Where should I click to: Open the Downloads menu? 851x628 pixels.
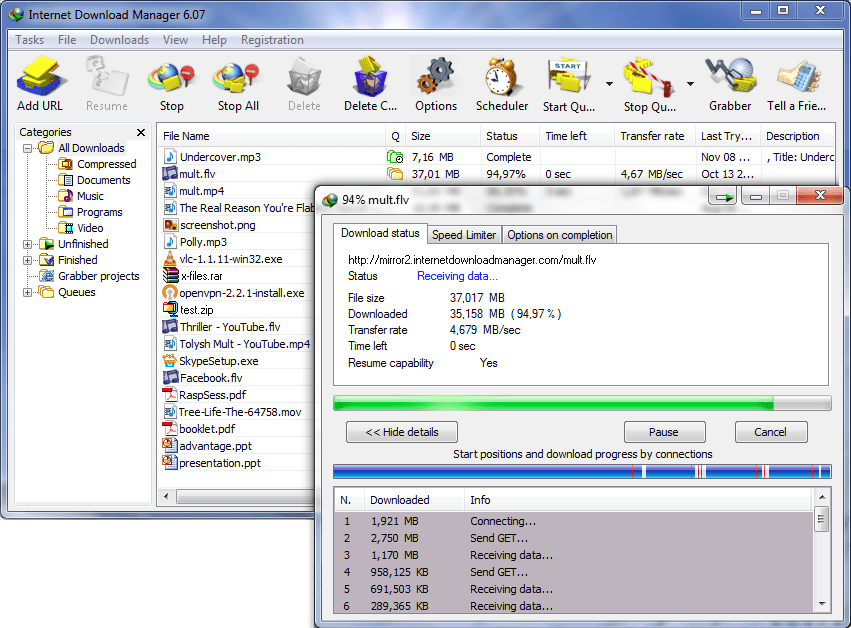point(118,40)
